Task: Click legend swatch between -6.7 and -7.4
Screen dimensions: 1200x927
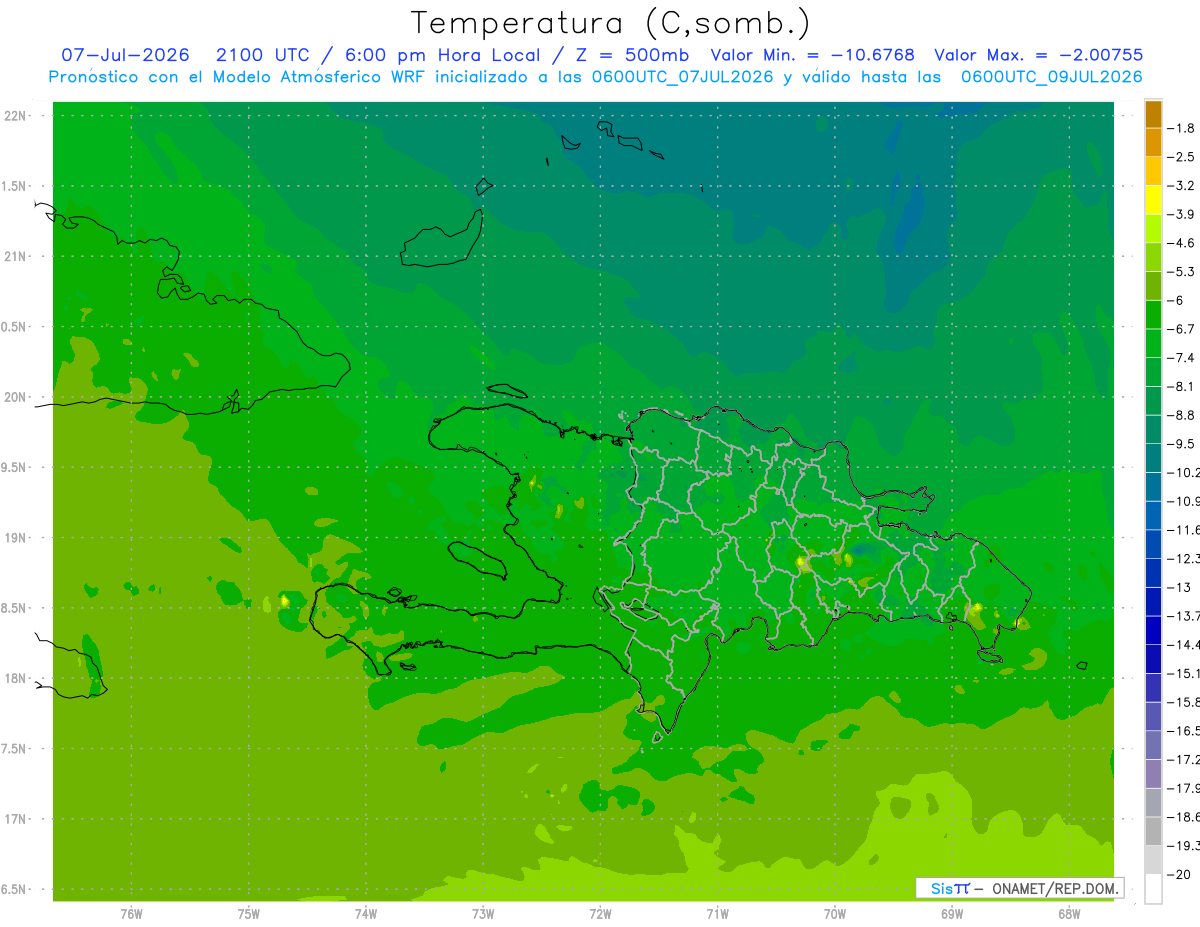Action: (x=1153, y=343)
